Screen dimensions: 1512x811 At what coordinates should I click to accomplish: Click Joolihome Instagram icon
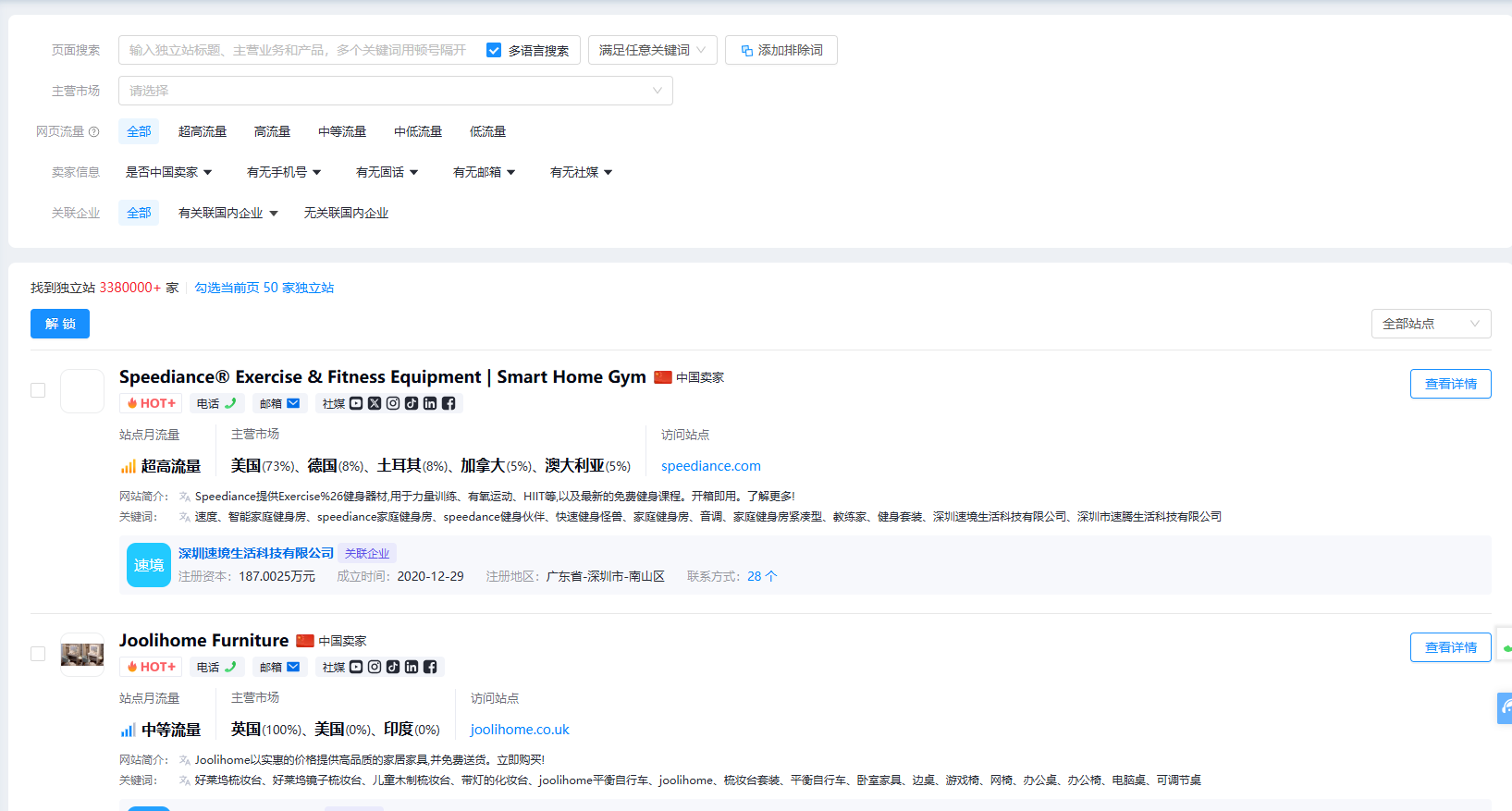pyautogui.click(x=375, y=667)
